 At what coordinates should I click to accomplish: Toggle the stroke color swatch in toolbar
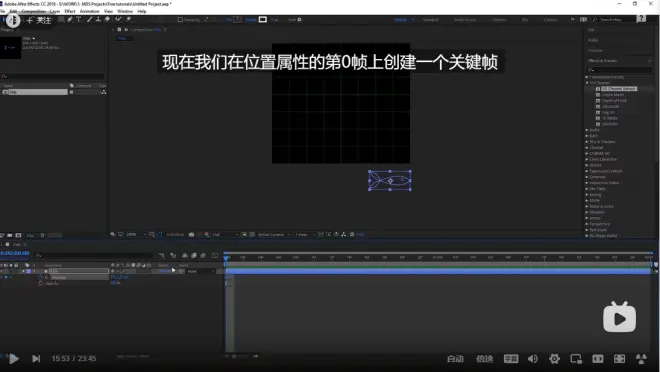point(263,19)
